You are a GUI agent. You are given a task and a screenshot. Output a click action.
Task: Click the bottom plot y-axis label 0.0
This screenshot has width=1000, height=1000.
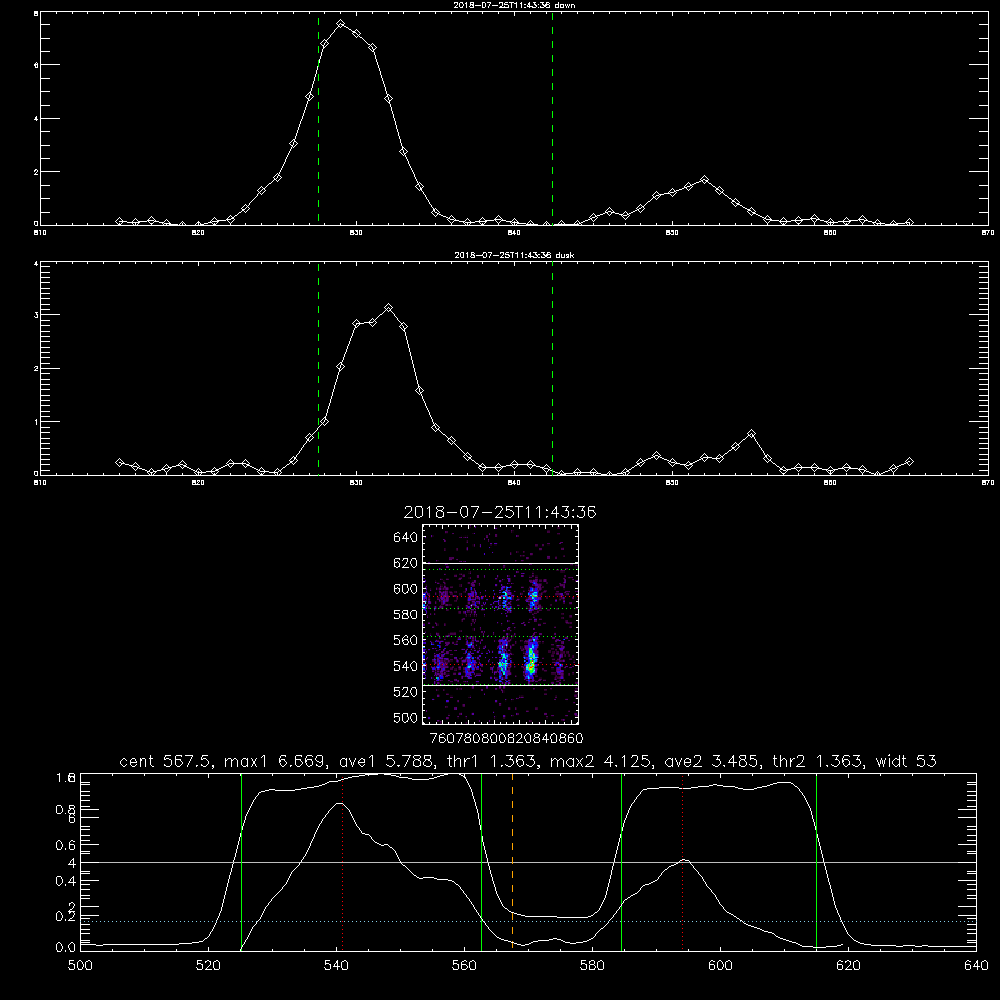66,948
